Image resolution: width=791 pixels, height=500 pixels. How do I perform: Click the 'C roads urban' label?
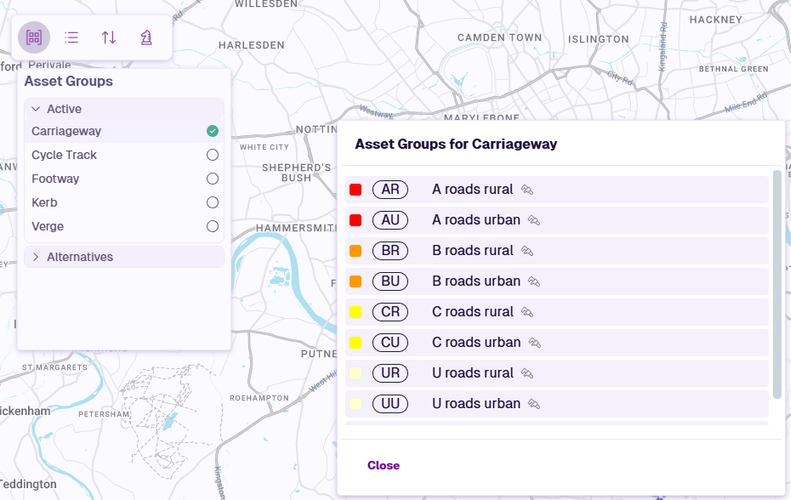(476, 343)
